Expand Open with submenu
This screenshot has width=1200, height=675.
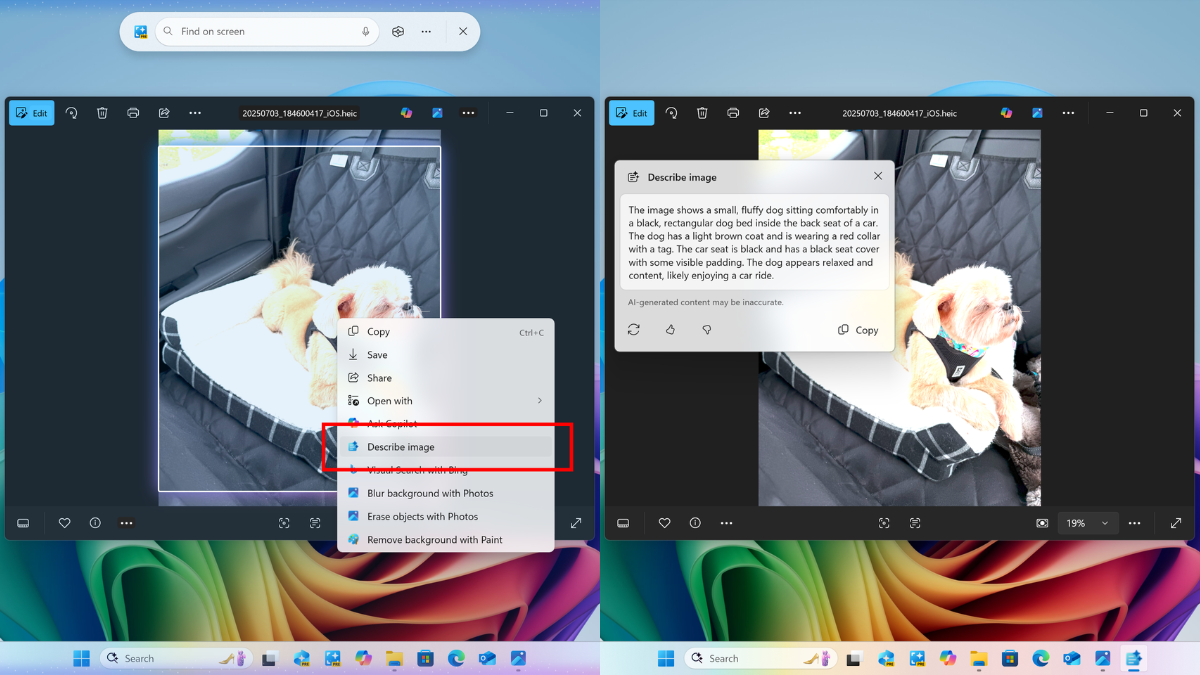tap(446, 401)
